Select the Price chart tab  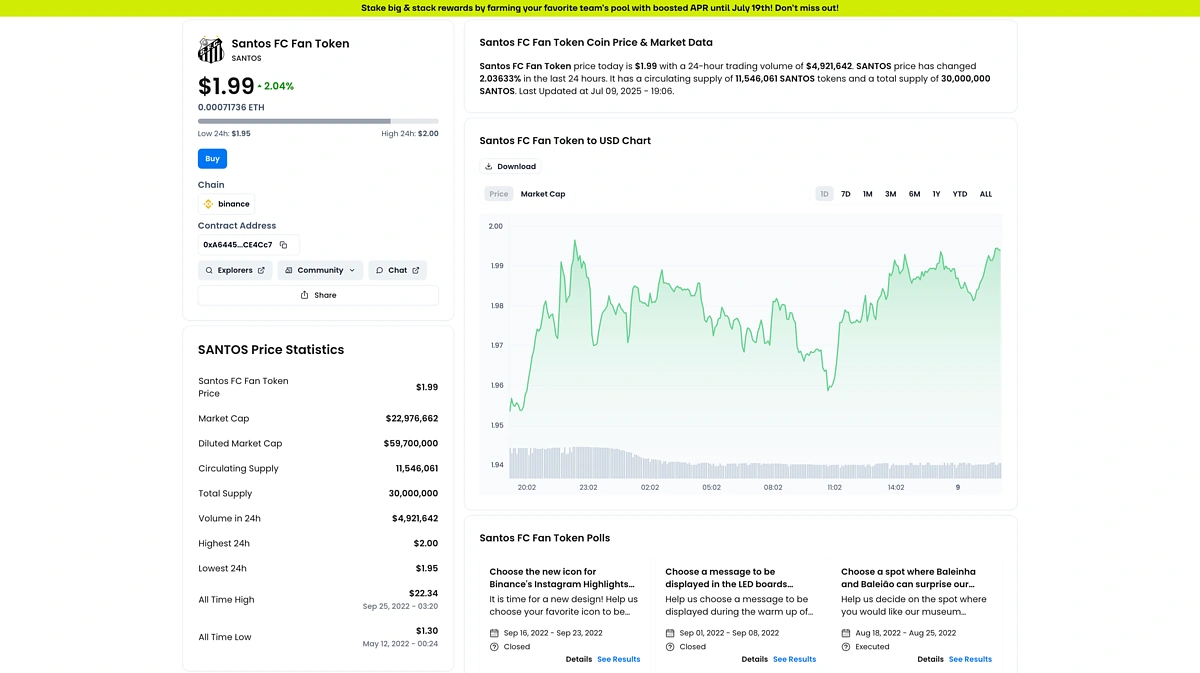499,194
